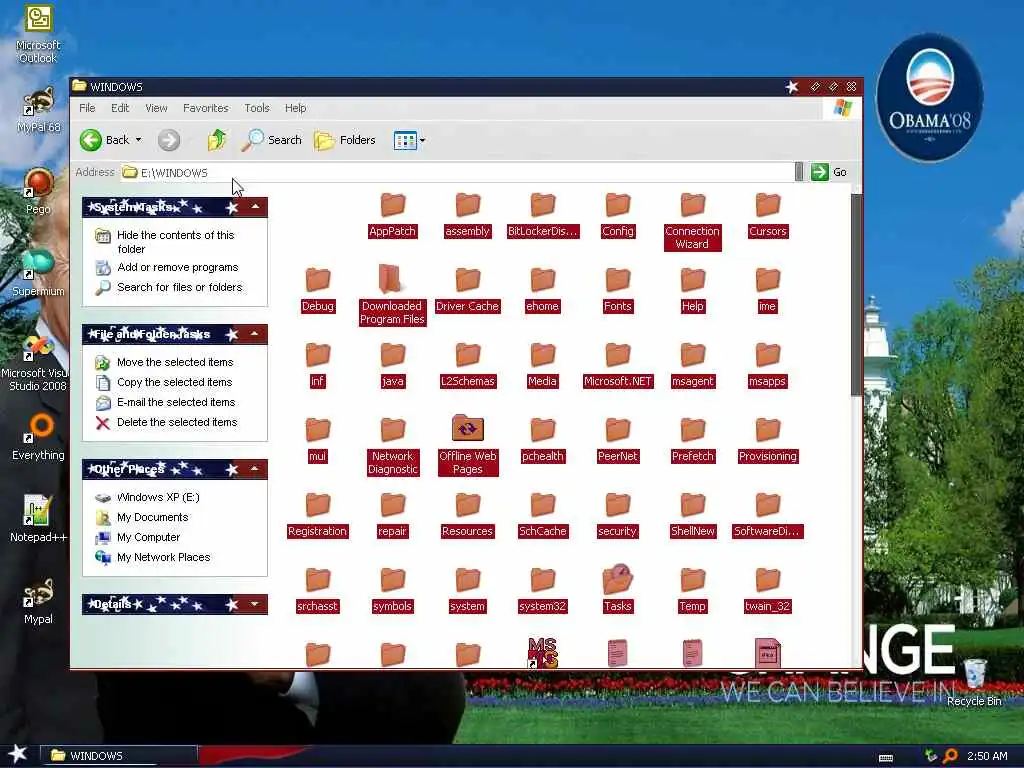Open the Search toolbar button
1024x768 pixels.
[x=271, y=140]
